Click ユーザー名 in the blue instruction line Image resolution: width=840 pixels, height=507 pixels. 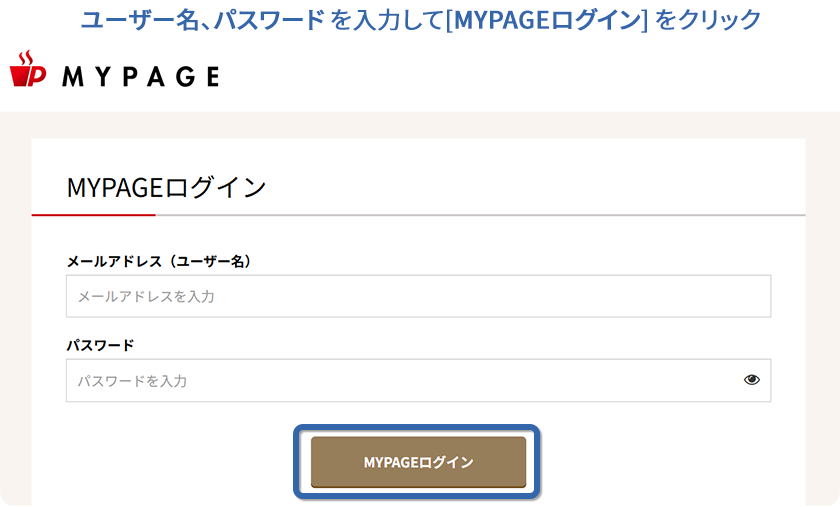(x=140, y=20)
